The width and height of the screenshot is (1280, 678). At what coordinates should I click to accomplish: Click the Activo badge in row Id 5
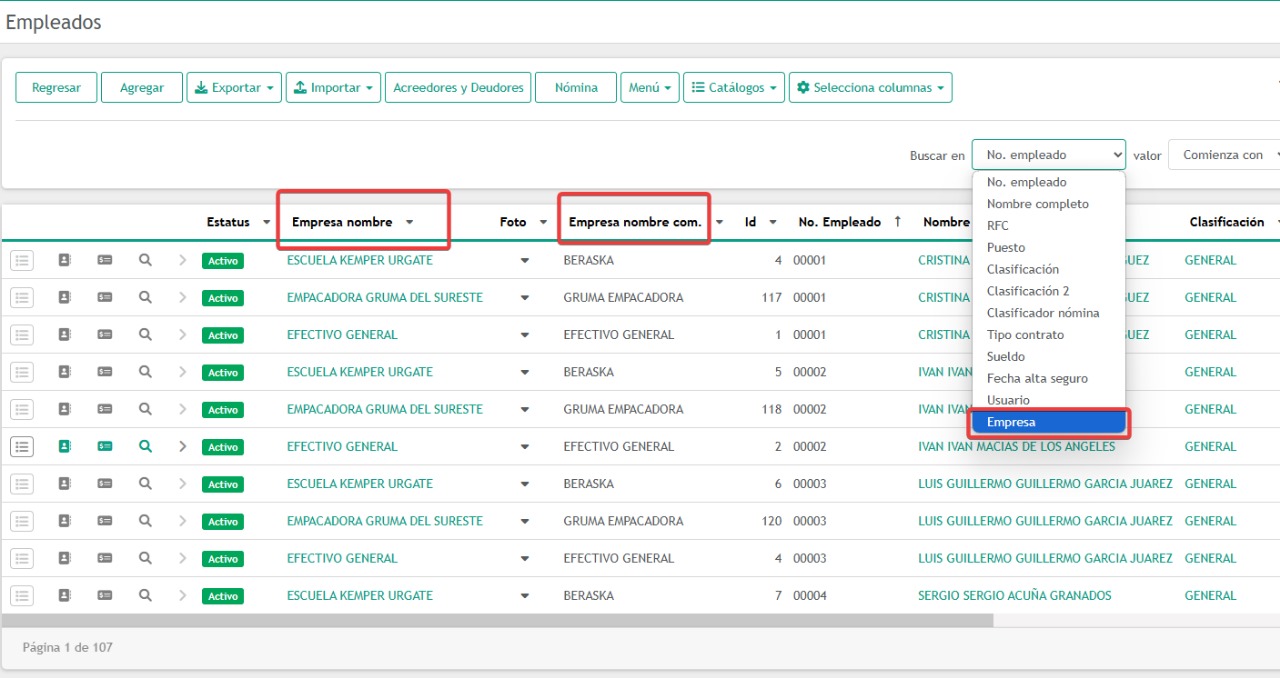point(223,372)
